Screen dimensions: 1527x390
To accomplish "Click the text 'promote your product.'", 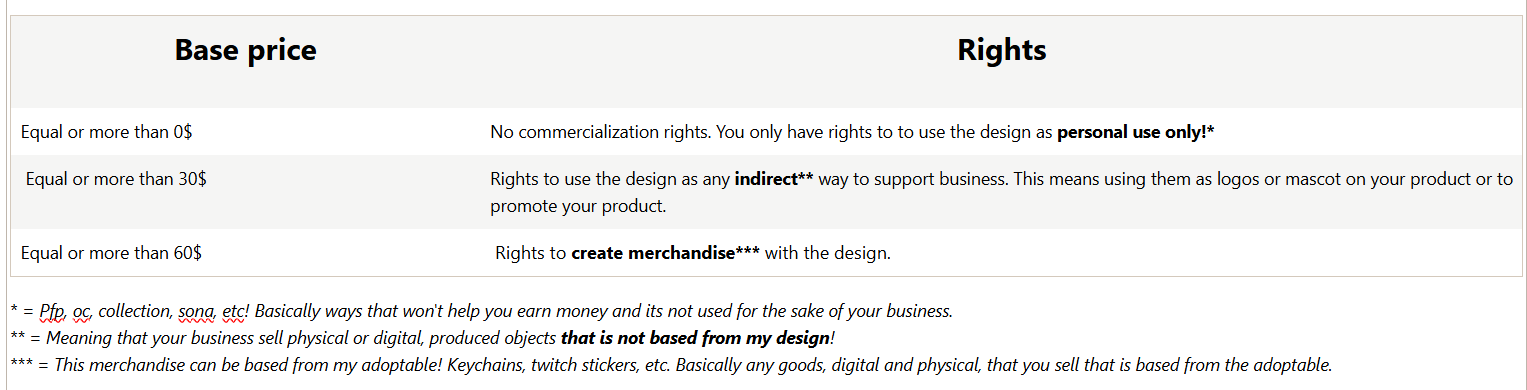I will (578, 207).
